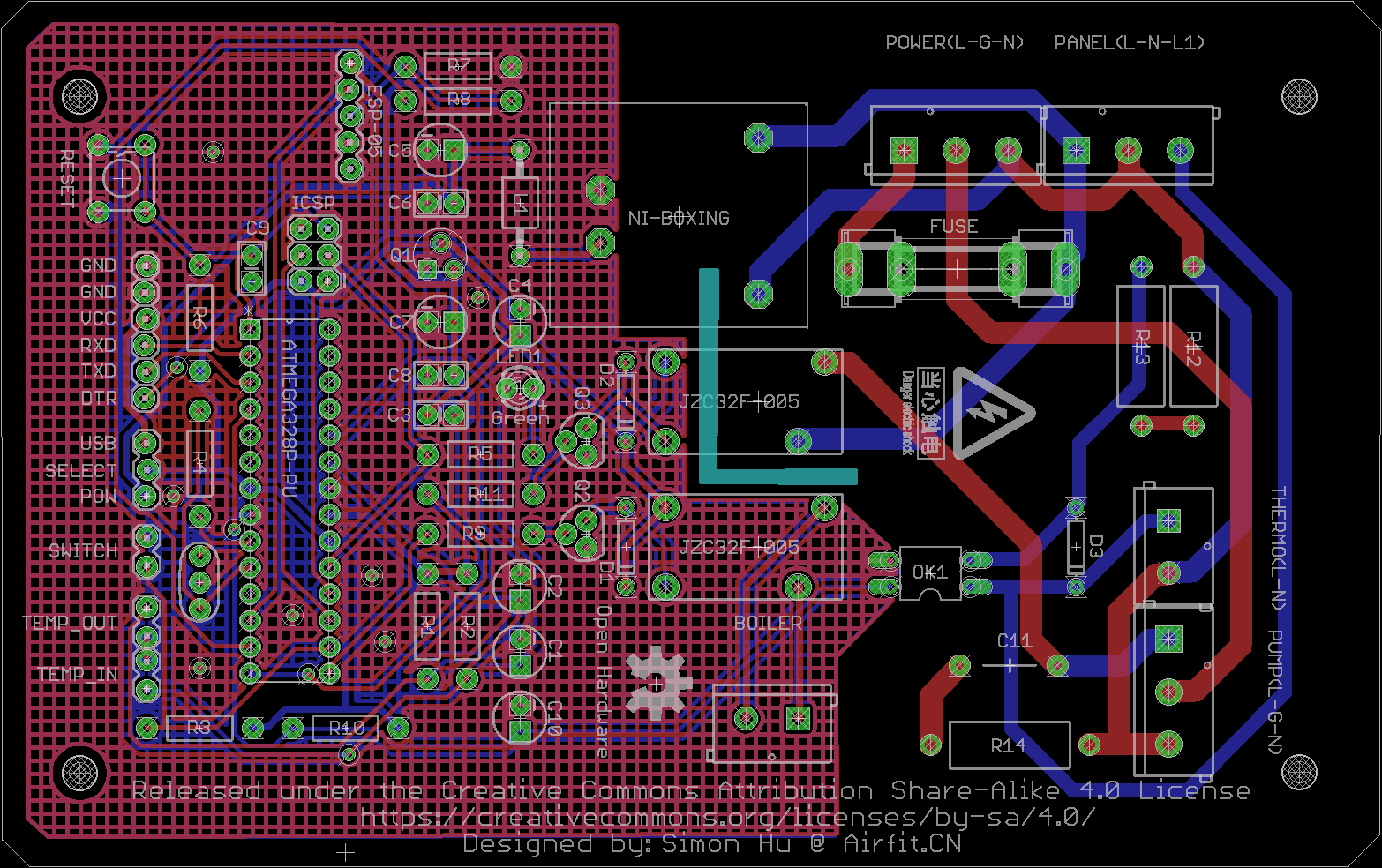Click the VCC pin label

coord(98,318)
